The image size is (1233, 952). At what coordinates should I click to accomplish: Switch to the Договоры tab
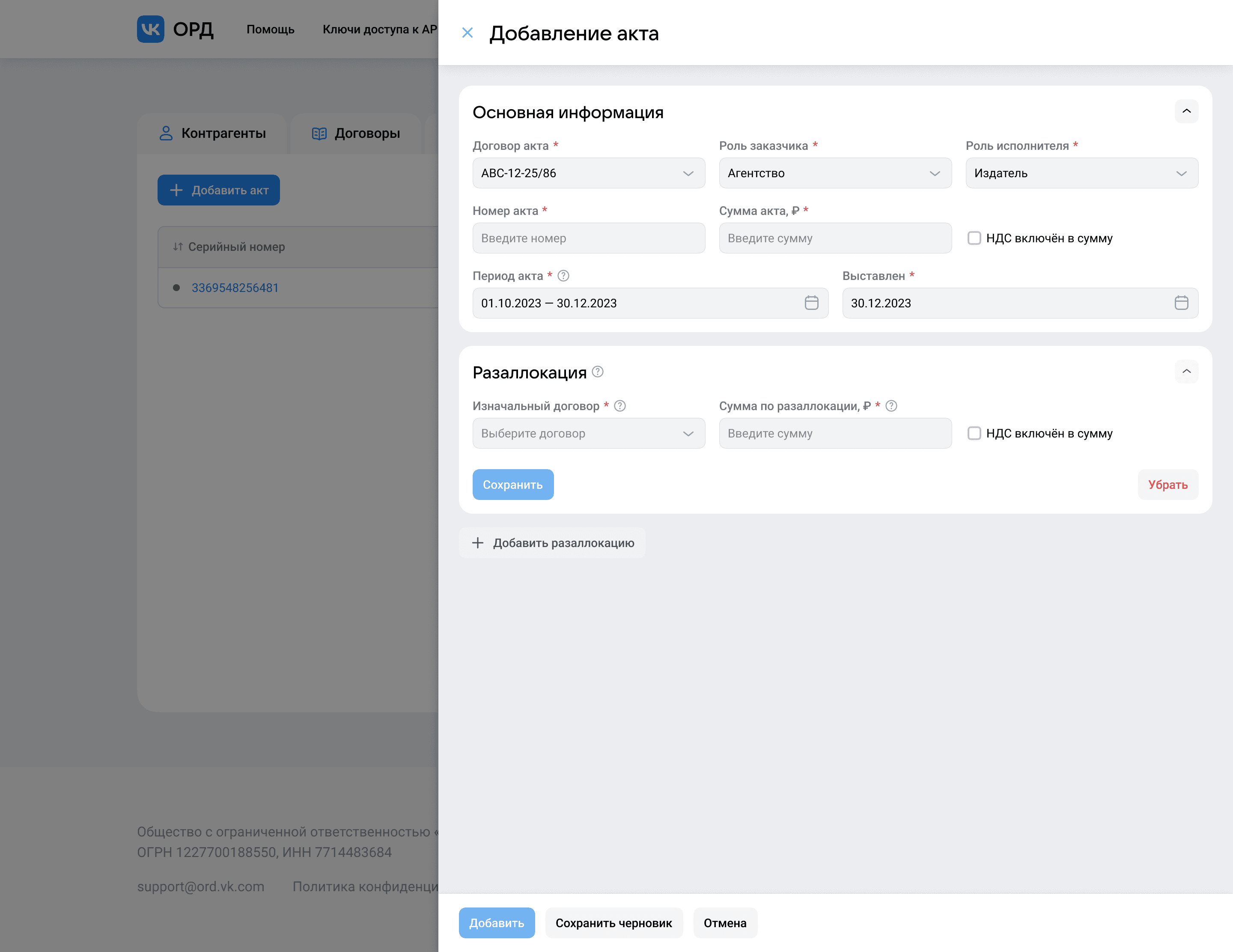pos(356,133)
